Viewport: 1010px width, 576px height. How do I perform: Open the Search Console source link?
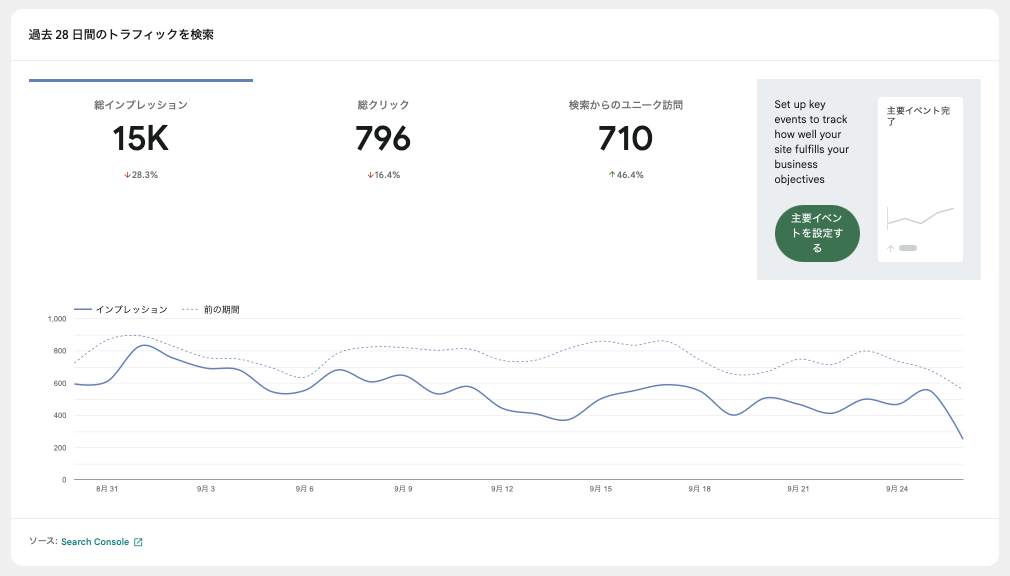(x=95, y=542)
